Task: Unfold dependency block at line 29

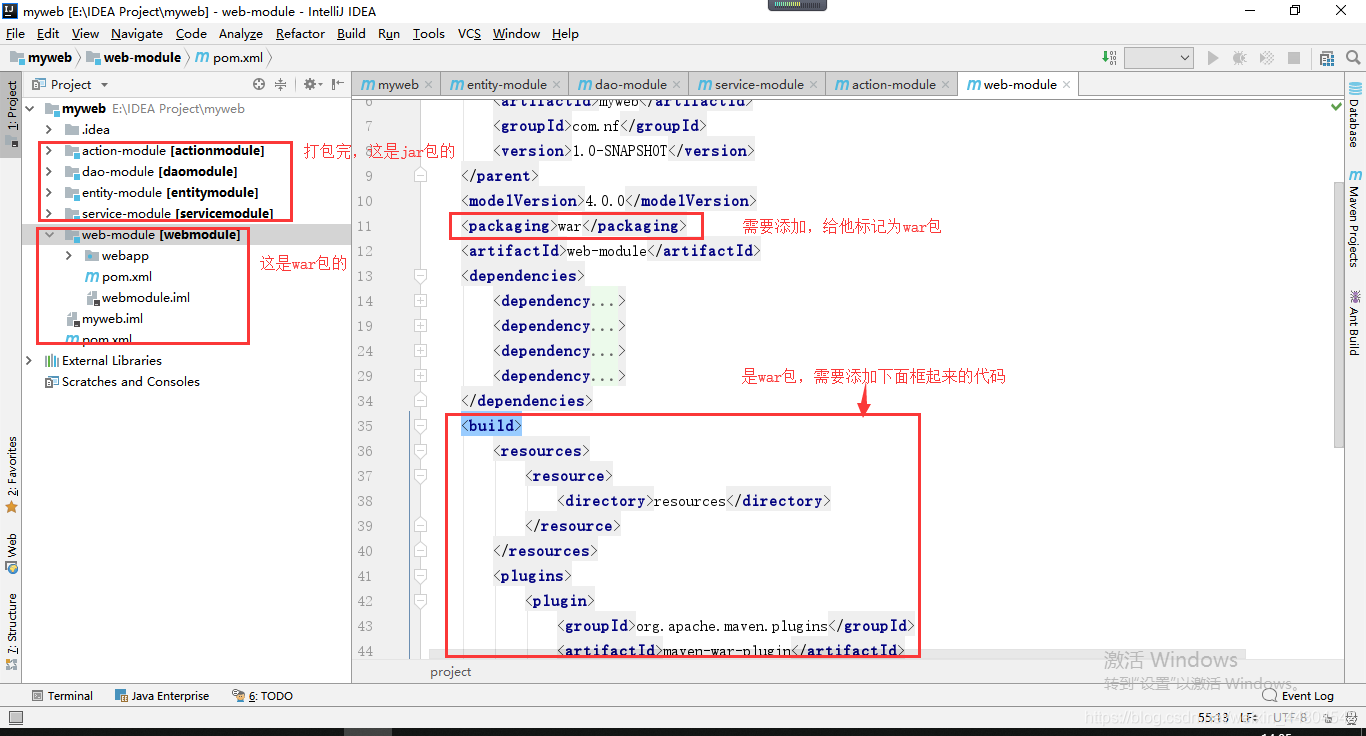Action: [x=420, y=376]
